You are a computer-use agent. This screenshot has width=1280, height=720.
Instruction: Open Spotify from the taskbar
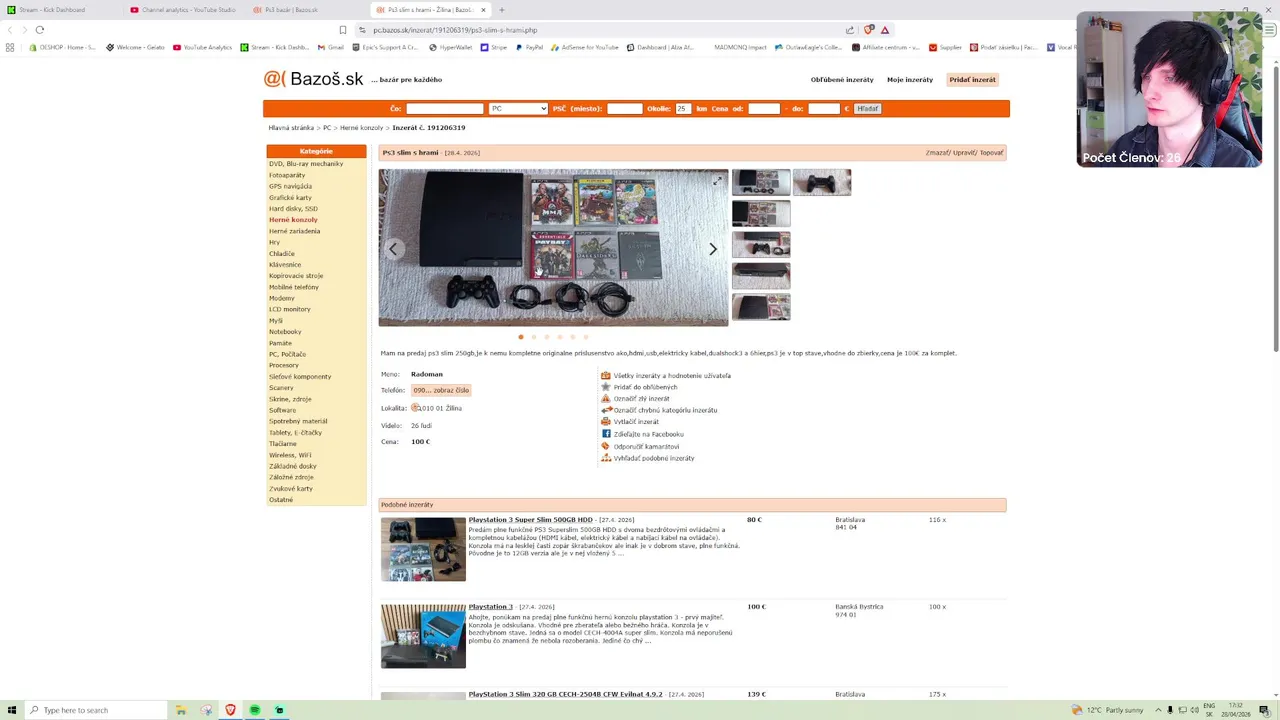tap(255, 710)
